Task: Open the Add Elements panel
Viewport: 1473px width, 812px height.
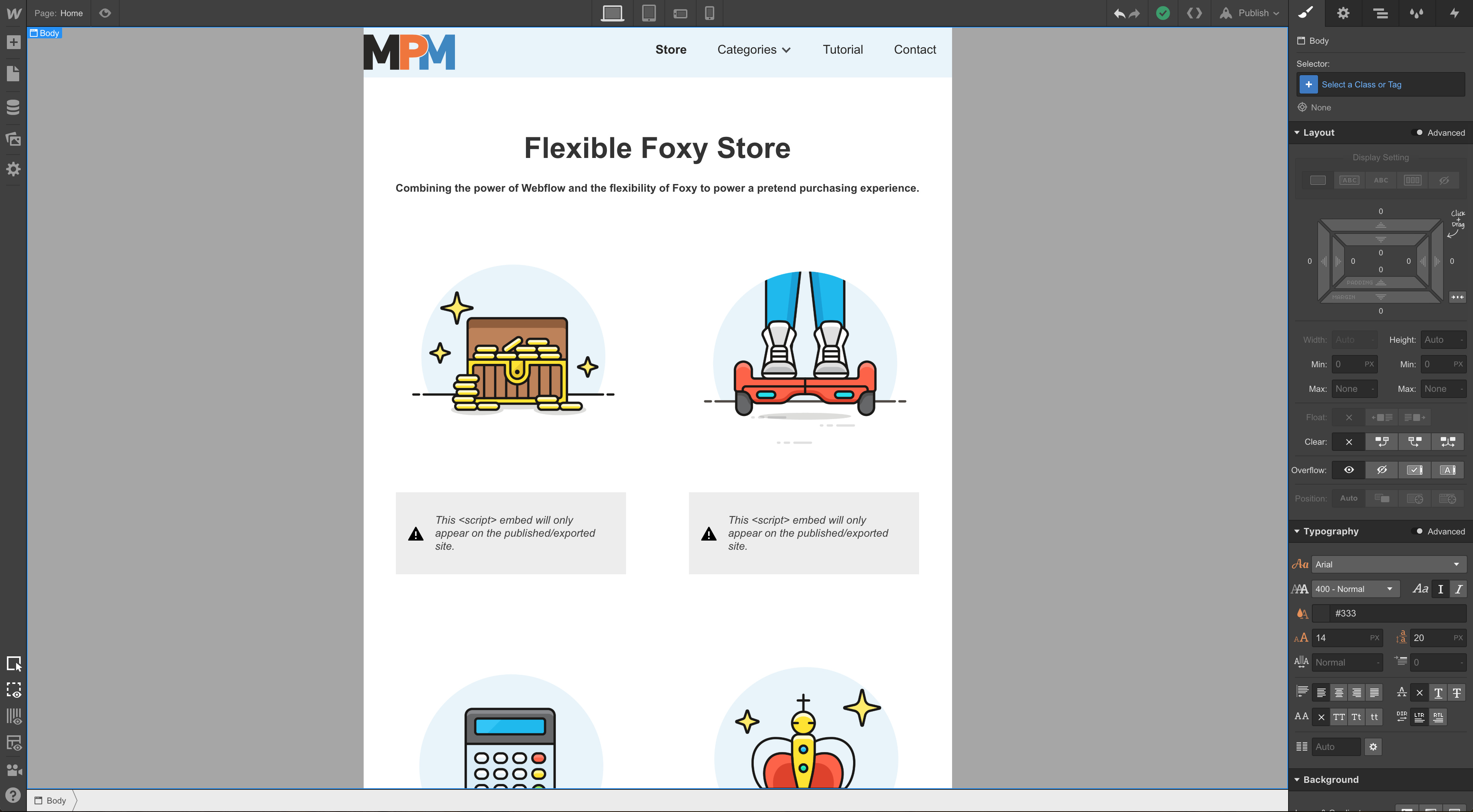Action: pos(13,42)
